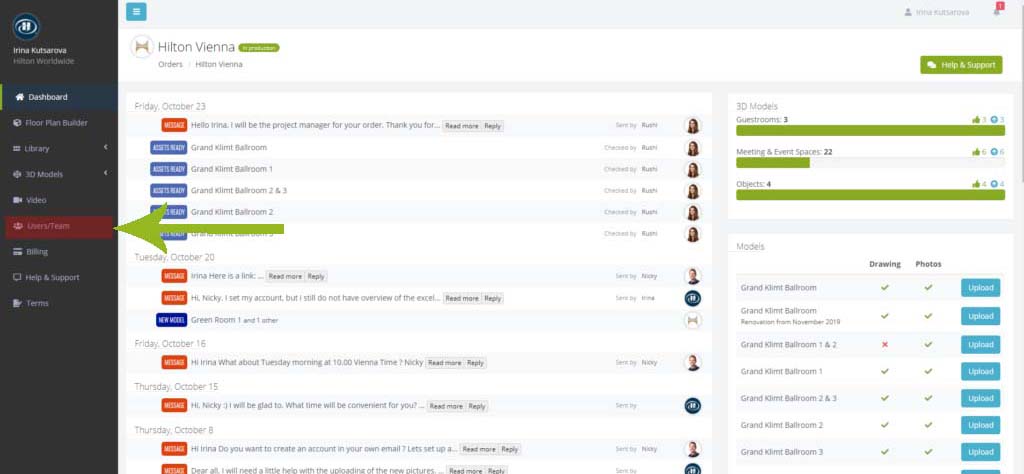Reply to the Hi, Nicky account message
Viewport: 1024px width, 474px height.
(492, 298)
